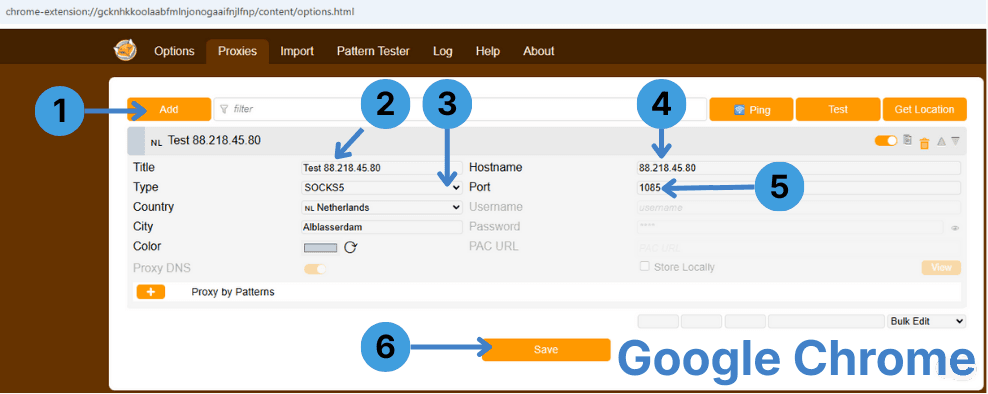The width and height of the screenshot is (988, 394).
Task: Open the Help tab
Action: 488,51
